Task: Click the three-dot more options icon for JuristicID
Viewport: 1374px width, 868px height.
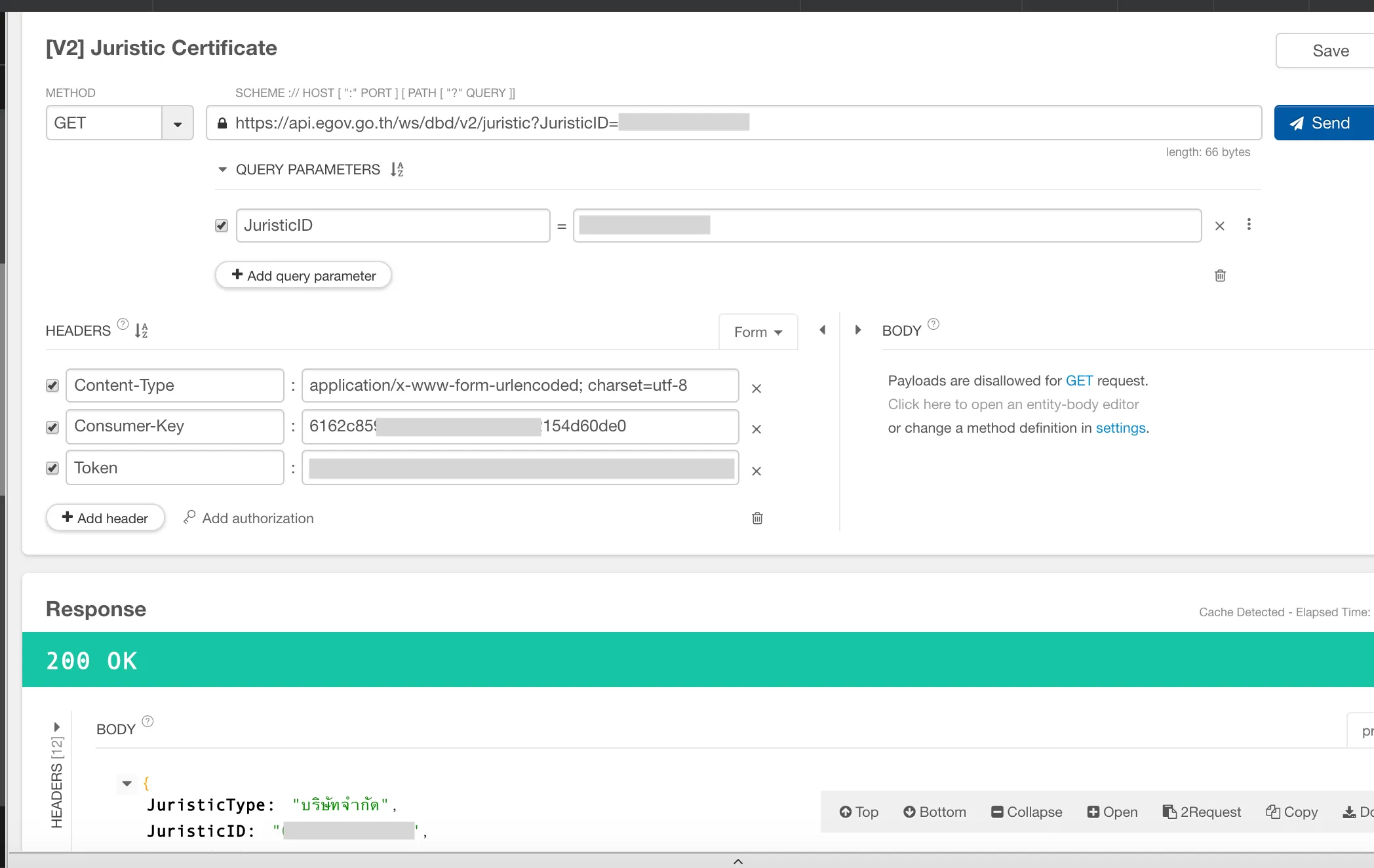Action: click(1249, 225)
